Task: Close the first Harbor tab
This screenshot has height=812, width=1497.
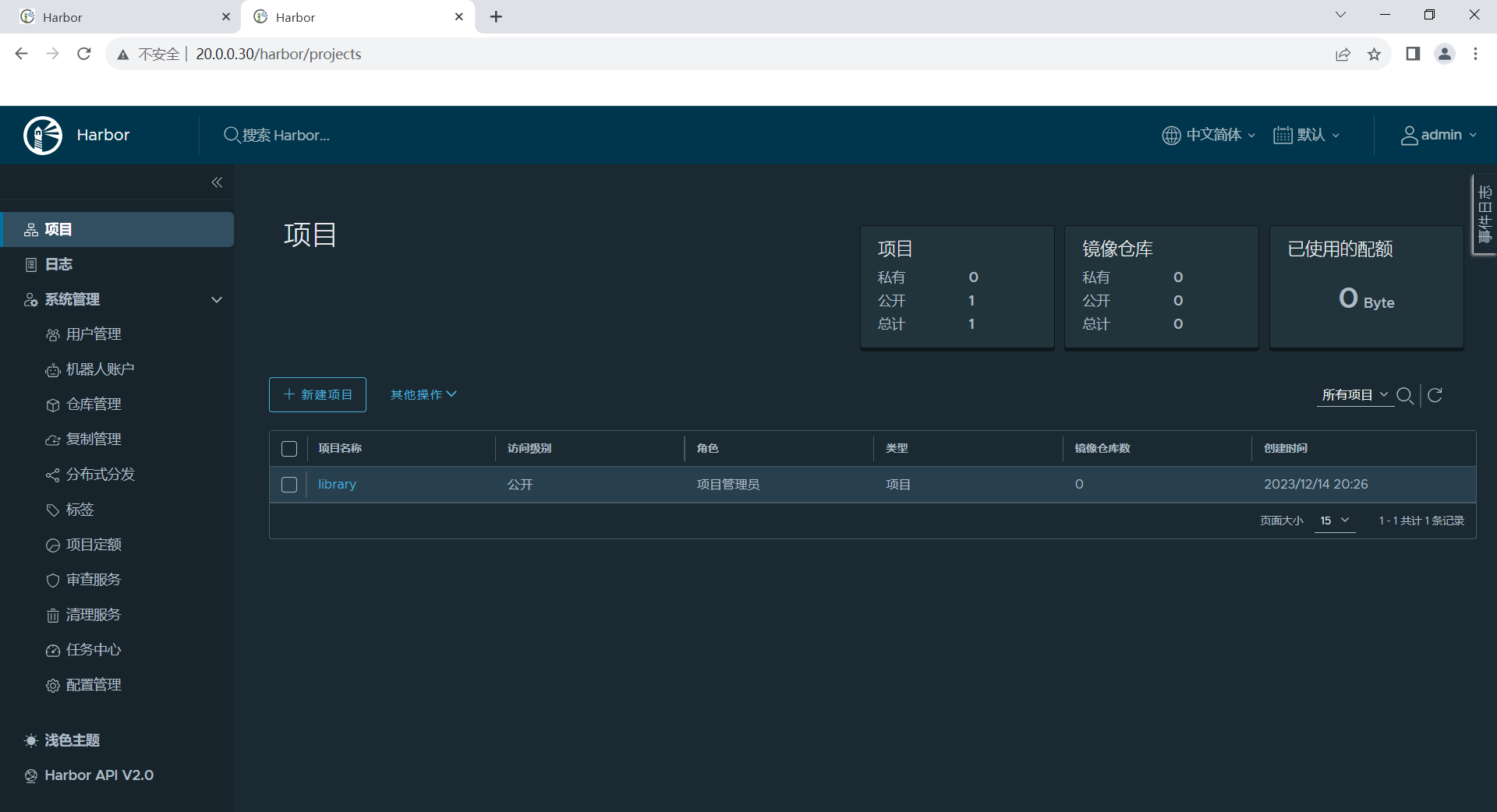Action: point(226,16)
